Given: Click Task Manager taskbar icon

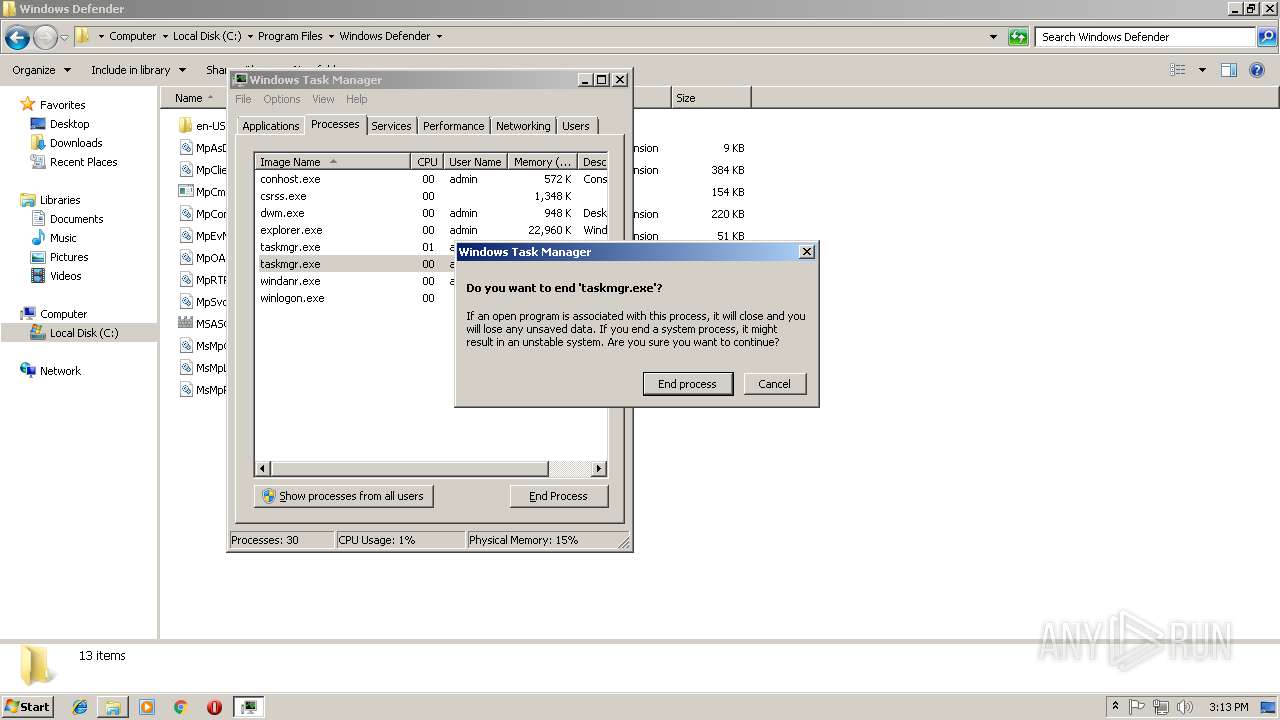Looking at the screenshot, I should coord(248,707).
